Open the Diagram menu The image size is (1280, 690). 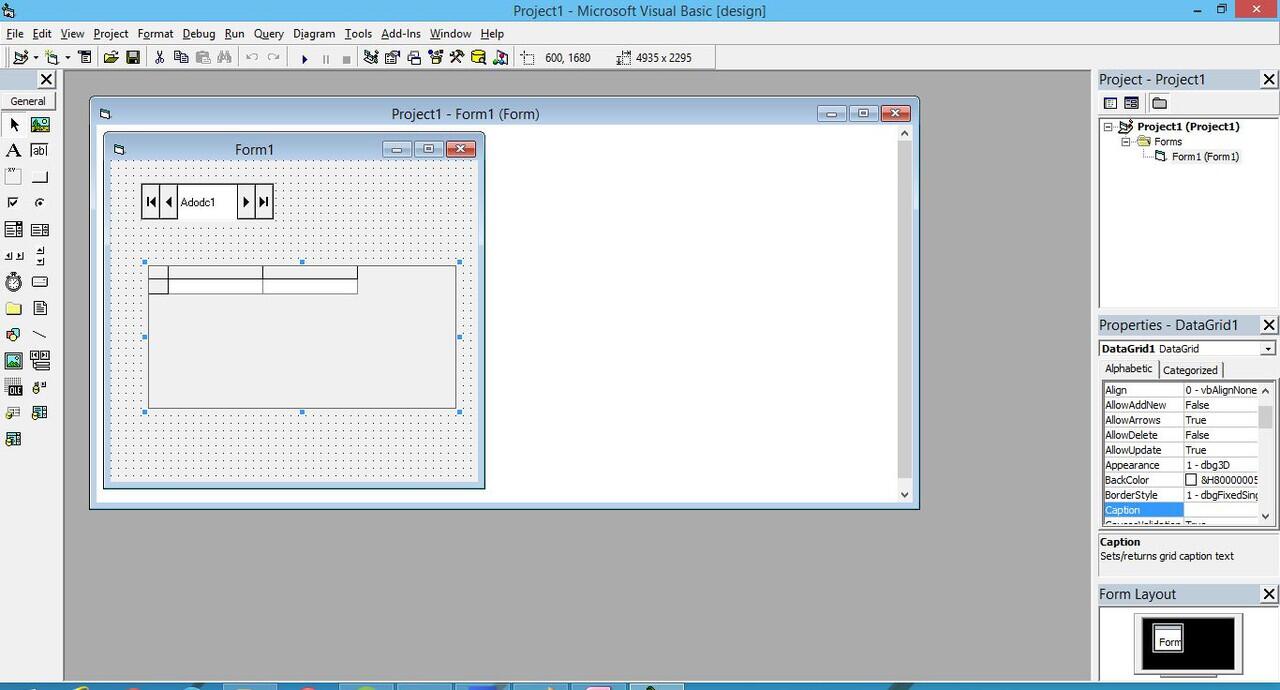(314, 34)
